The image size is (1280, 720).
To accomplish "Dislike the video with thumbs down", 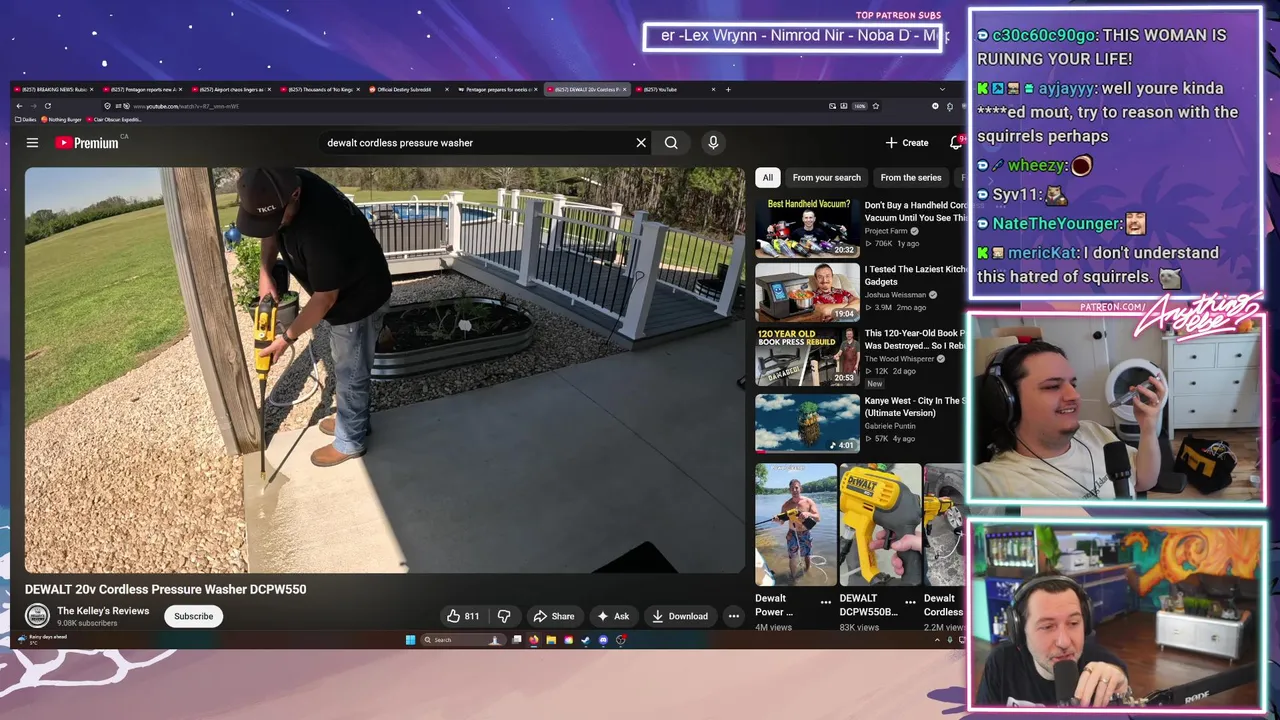I will tap(504, 616).
